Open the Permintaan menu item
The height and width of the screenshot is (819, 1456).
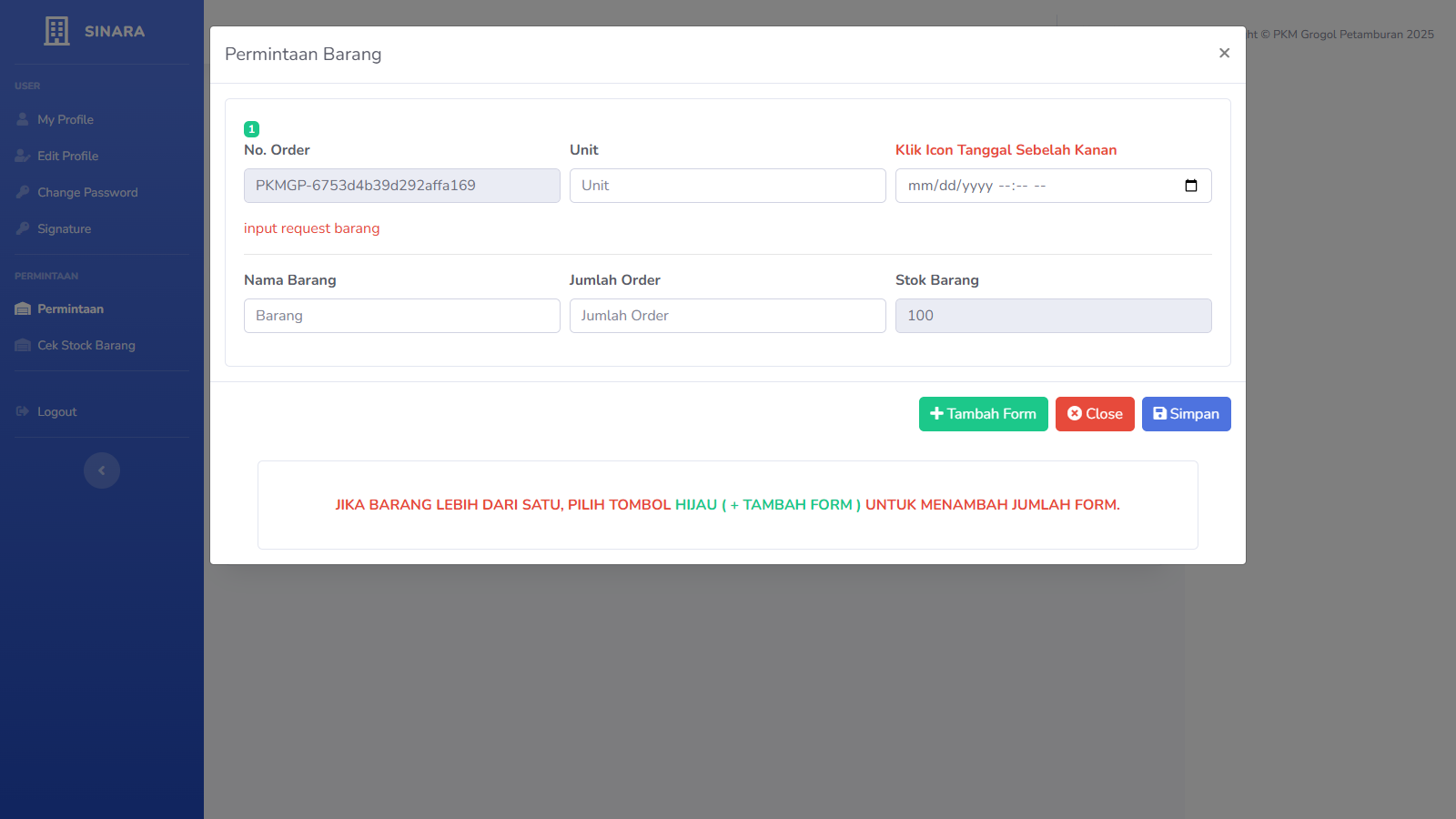[70, 308]
